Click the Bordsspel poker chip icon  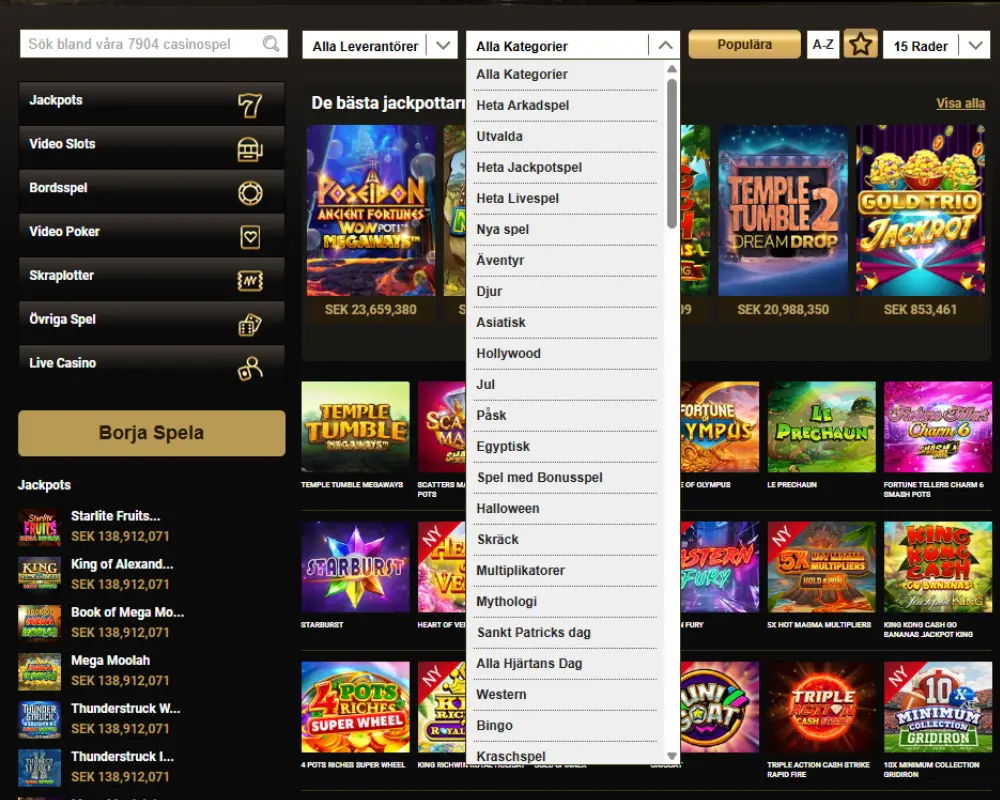point(250,193)
